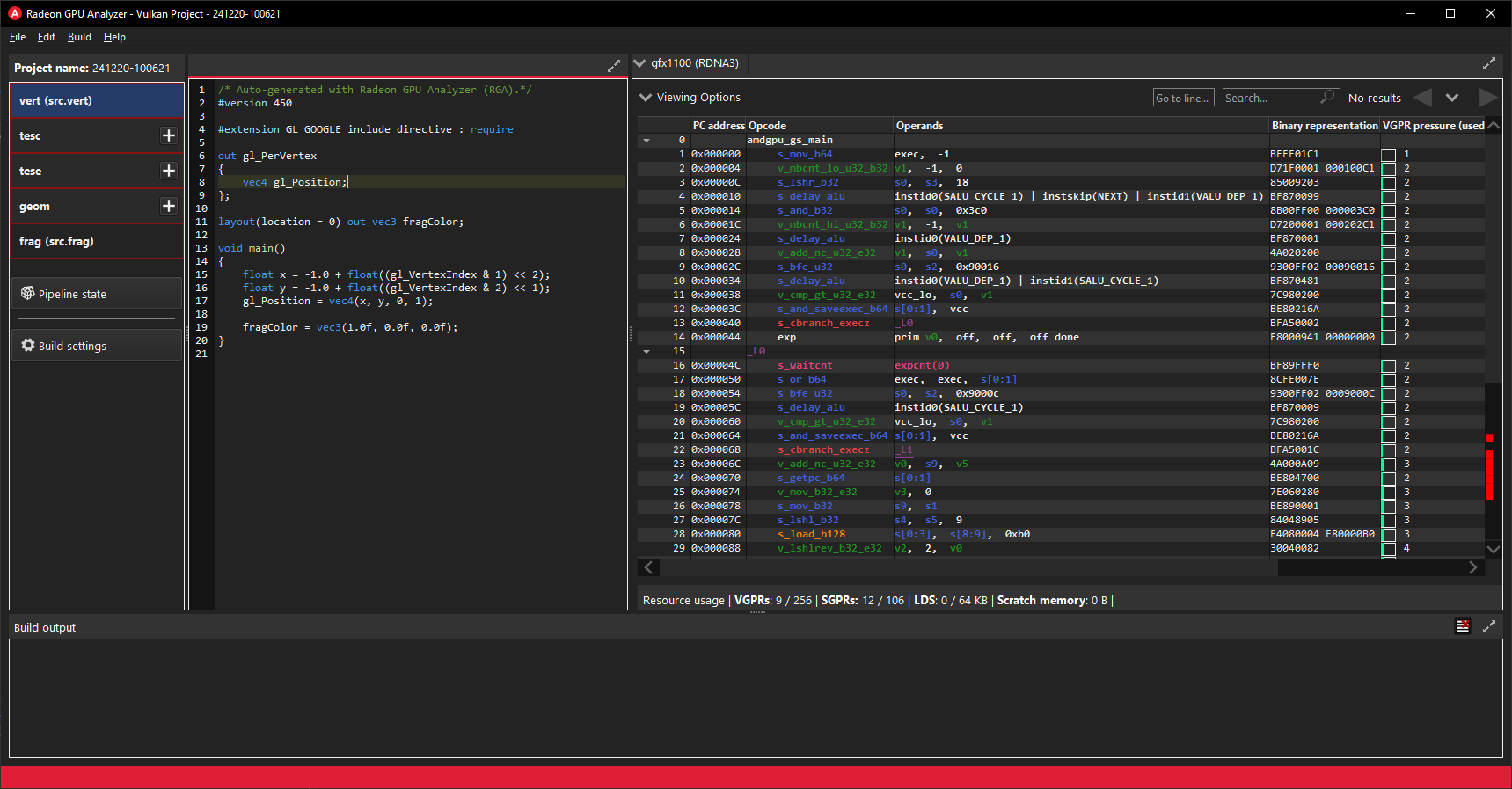Open Pipeline state settings
The height and width of the screenshot is (789, 1512).
(96, 294)
